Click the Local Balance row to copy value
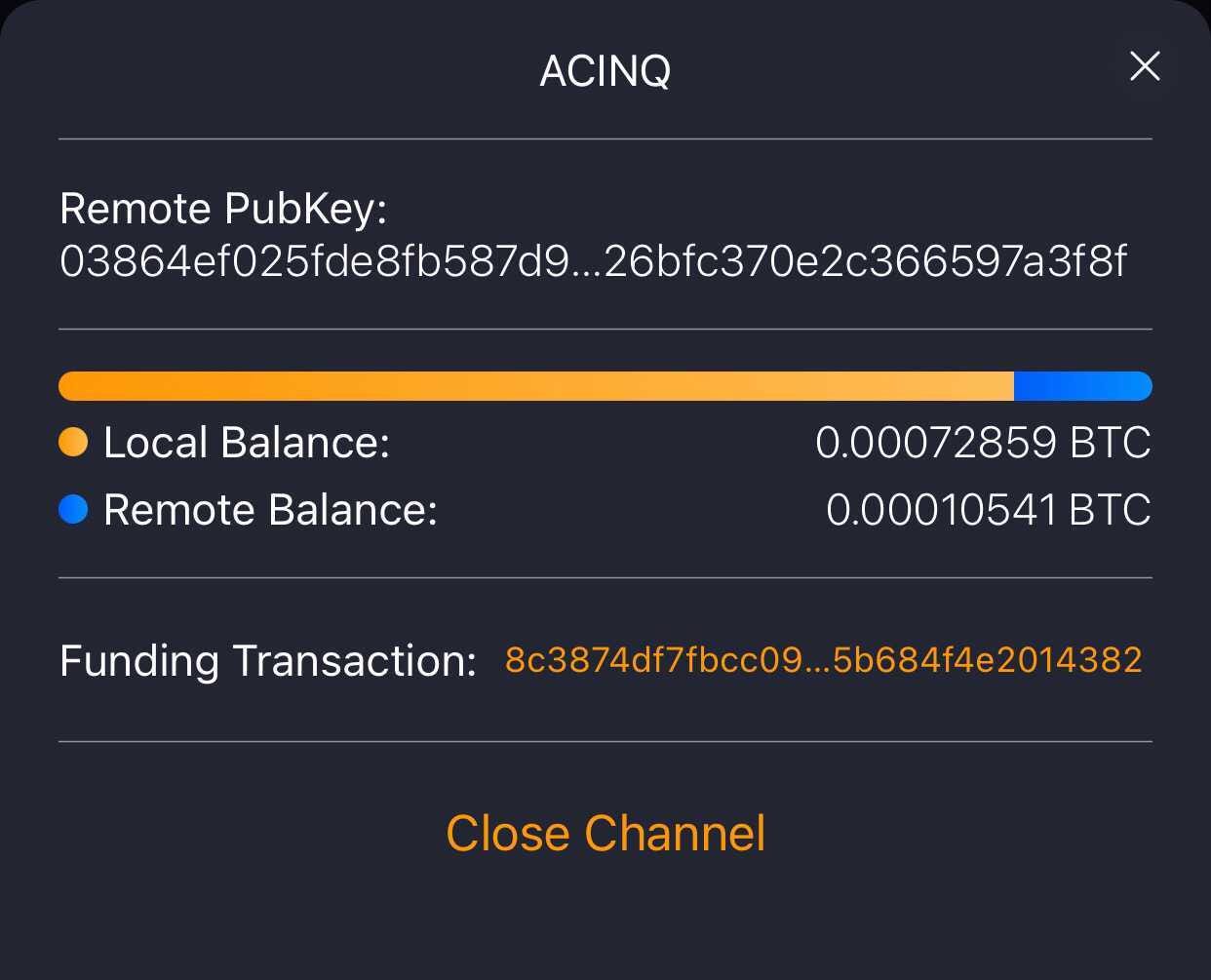 605,442
